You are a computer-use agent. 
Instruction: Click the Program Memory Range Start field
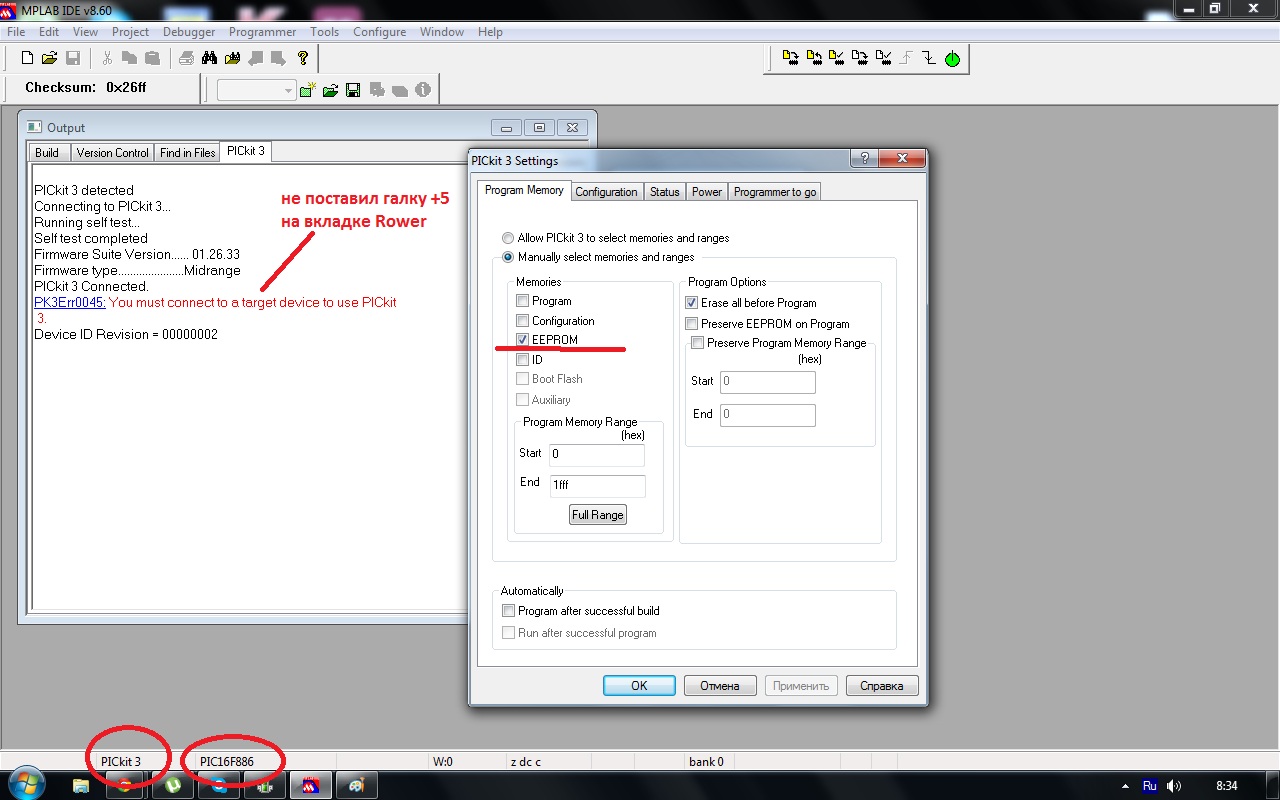(x=597, y=455)
